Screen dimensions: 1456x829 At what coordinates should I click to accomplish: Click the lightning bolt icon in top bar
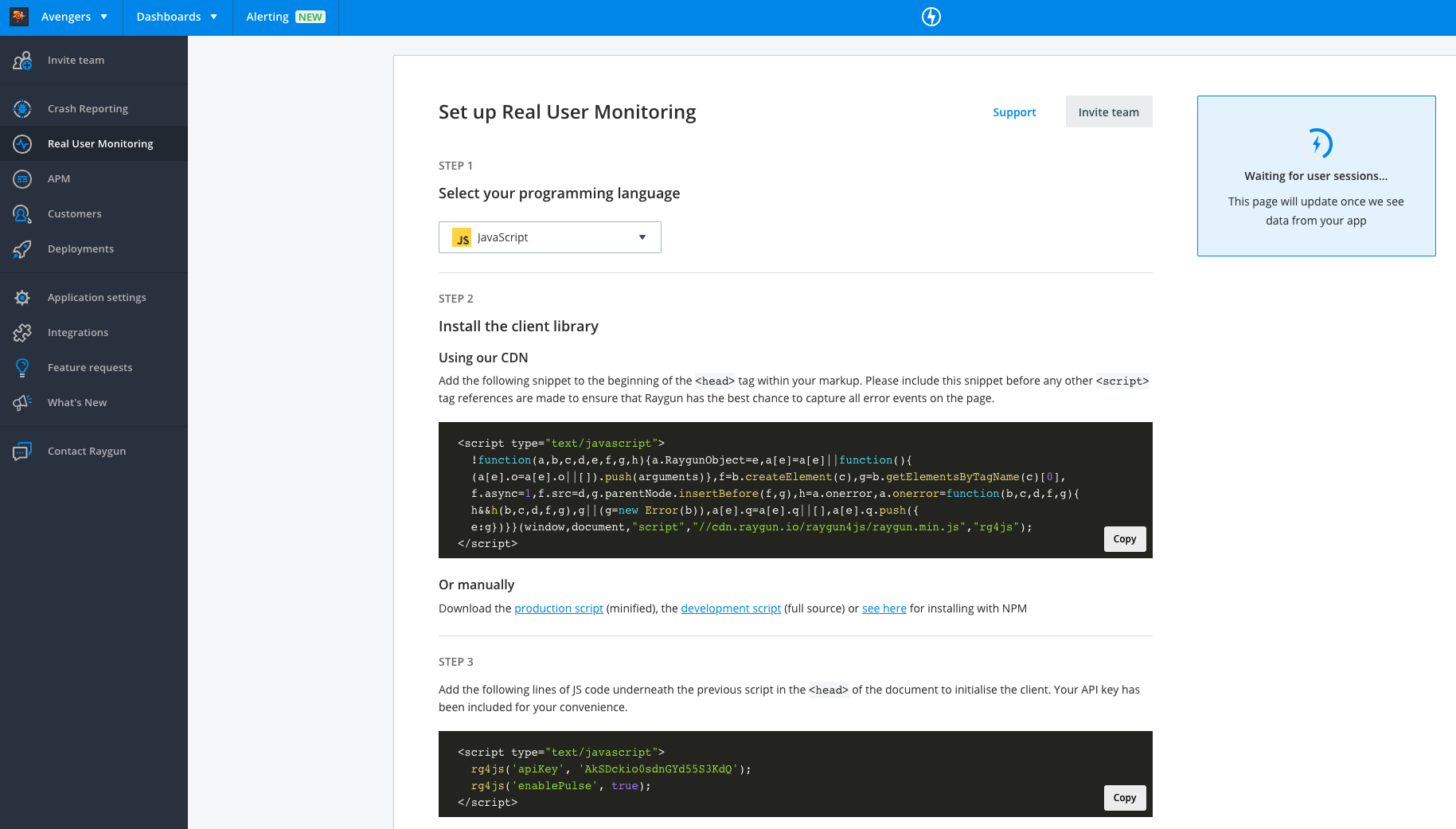pyautogui.click(x=931, y=17)
